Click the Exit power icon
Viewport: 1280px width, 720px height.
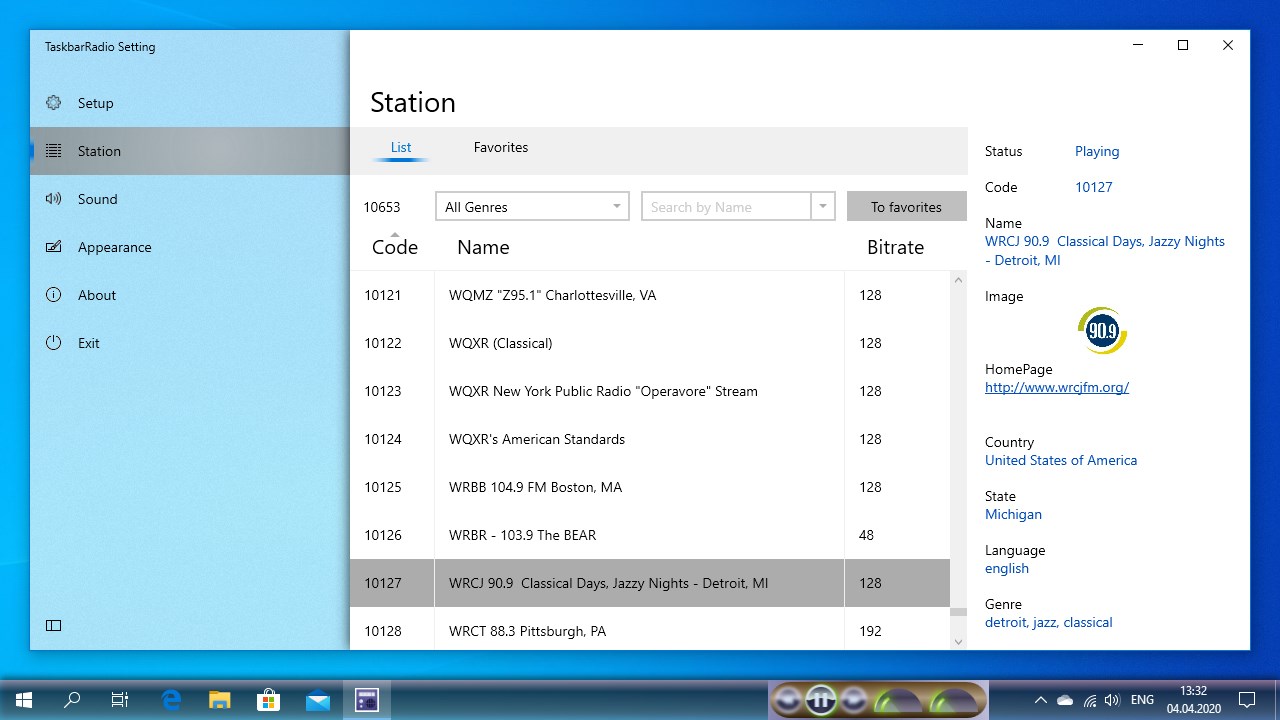[54, 343]
